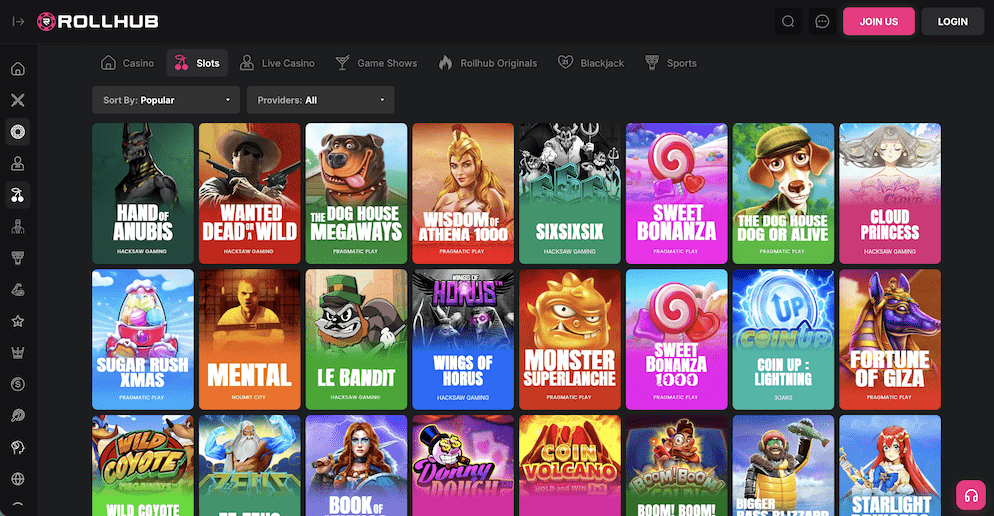Image resolution: width=994 pixels, height=516 pixels.
Task: Switch to the Casino tab
Action: [x=127, y=63]
